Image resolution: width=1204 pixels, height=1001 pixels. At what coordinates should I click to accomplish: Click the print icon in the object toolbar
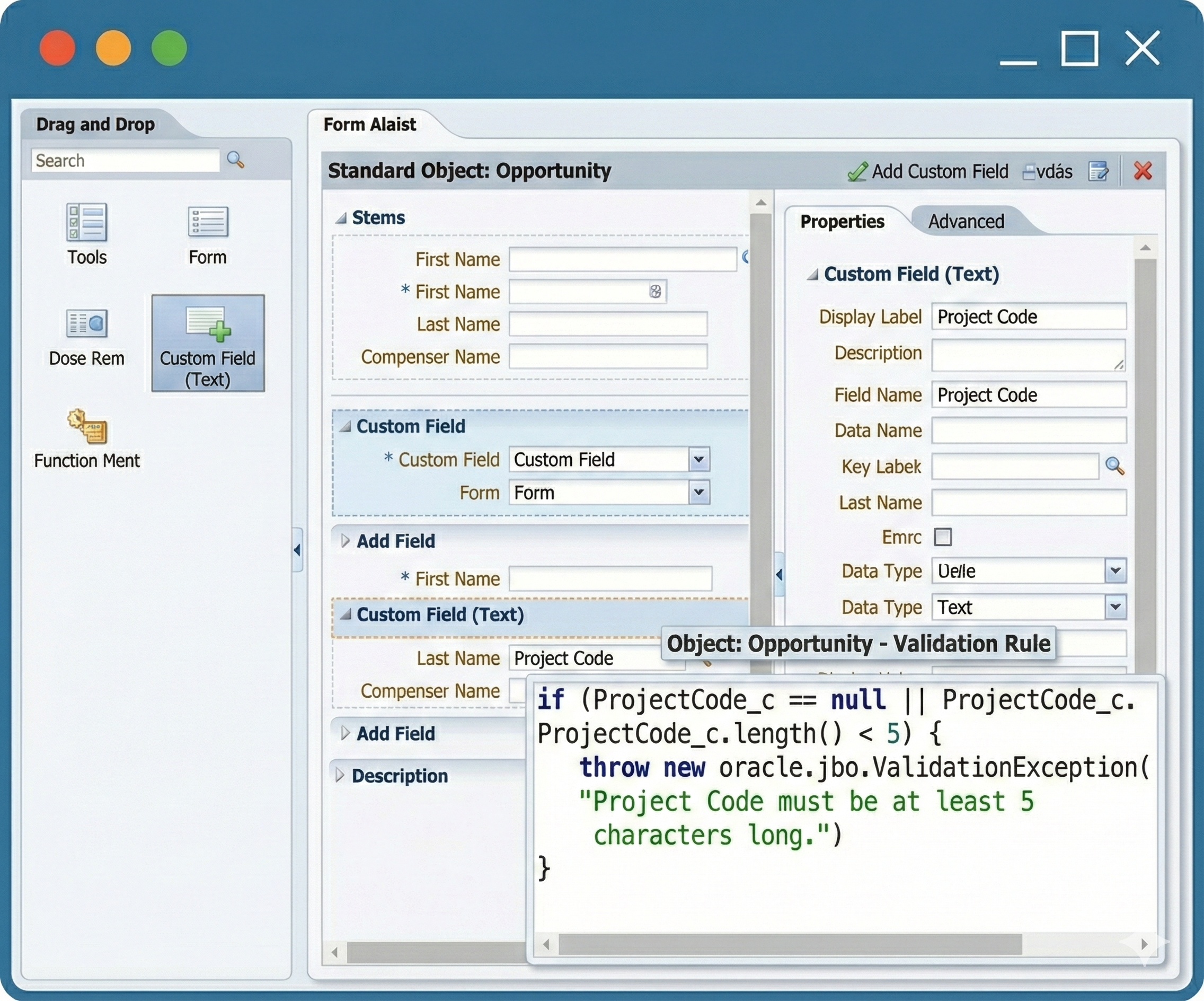pyautogui.click(x=1030, y=171)
